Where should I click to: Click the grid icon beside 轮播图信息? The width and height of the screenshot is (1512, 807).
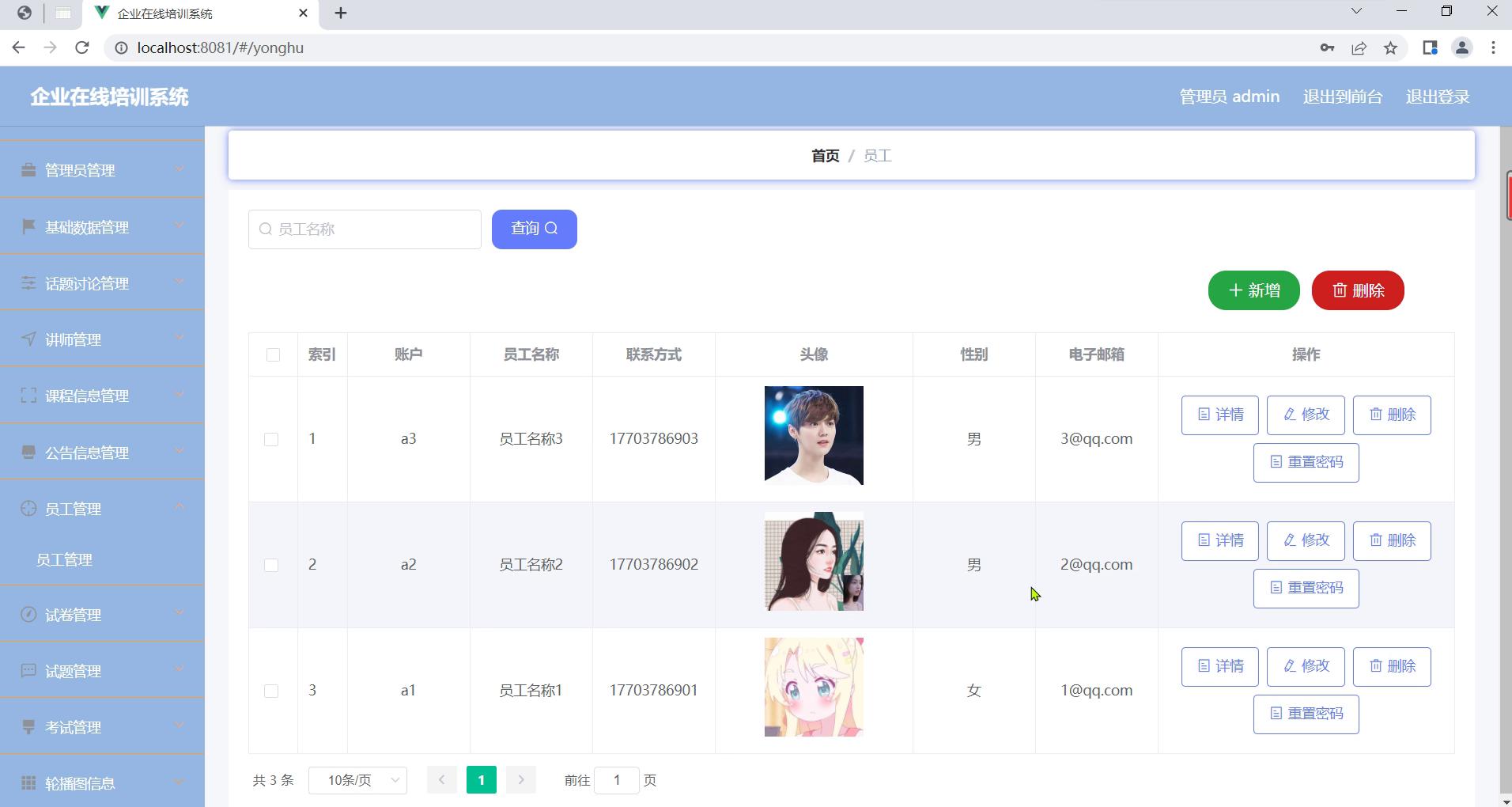pyautogui.click(x=28, y=783)
